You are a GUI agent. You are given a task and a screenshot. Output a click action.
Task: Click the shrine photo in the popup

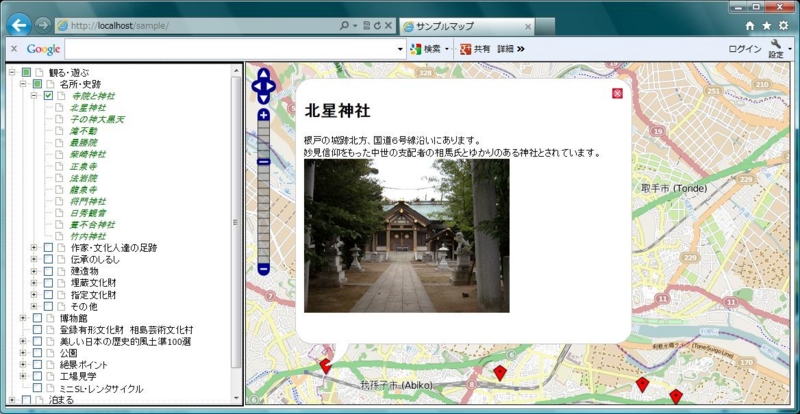pyautogui.click(x=407, y=235)
